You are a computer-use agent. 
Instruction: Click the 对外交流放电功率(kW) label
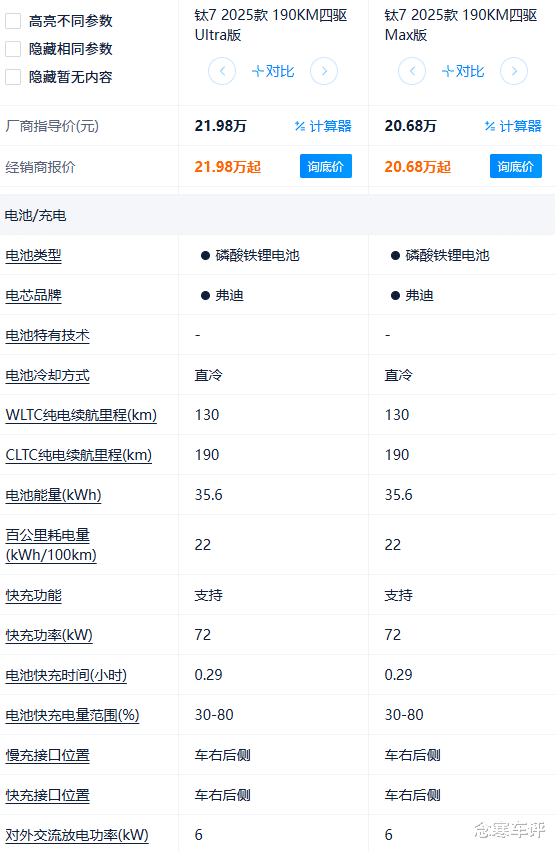coord(77,835)
